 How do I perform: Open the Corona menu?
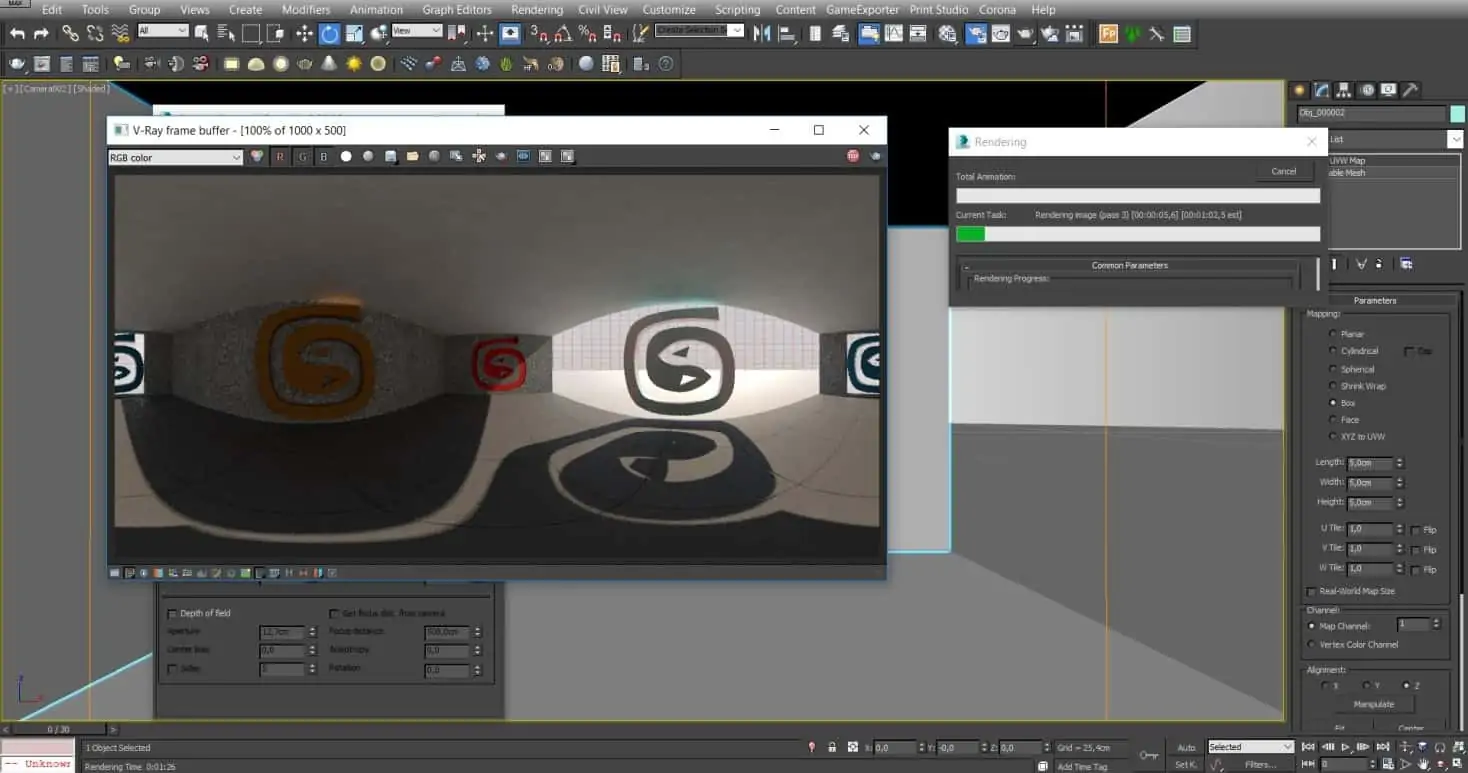pyautogui.click(x=997, y=9)
